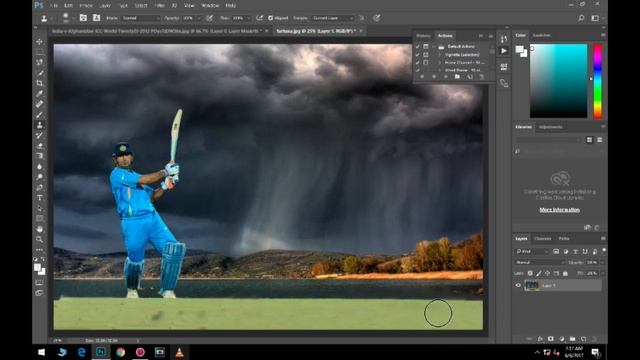Image resolution: width=640 pixels, height=360 pixels.
Task: Select the Lasso tool
Action: pyautogui.click(x=40, y=62)
